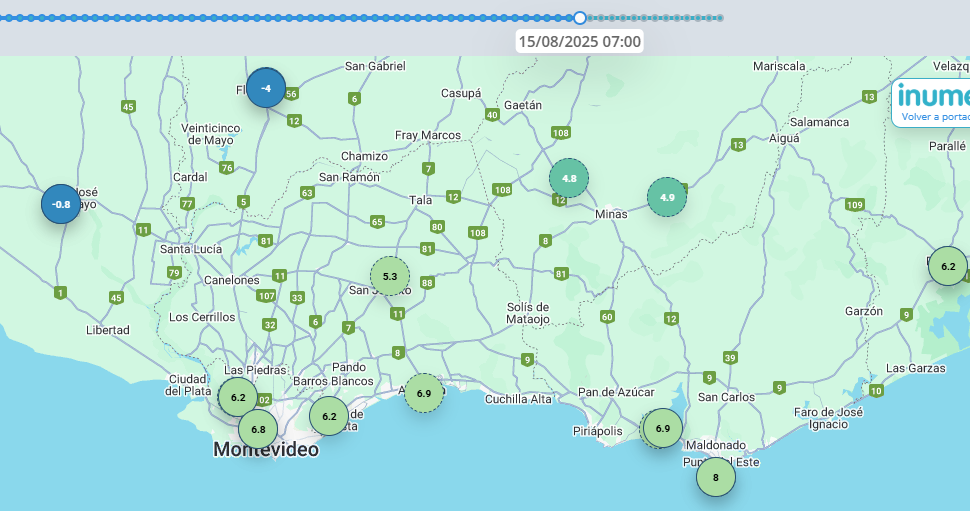970x511 pixels.
Task: Click the 15/08/2025 07:00 date label
Action: tap(579, 42)
